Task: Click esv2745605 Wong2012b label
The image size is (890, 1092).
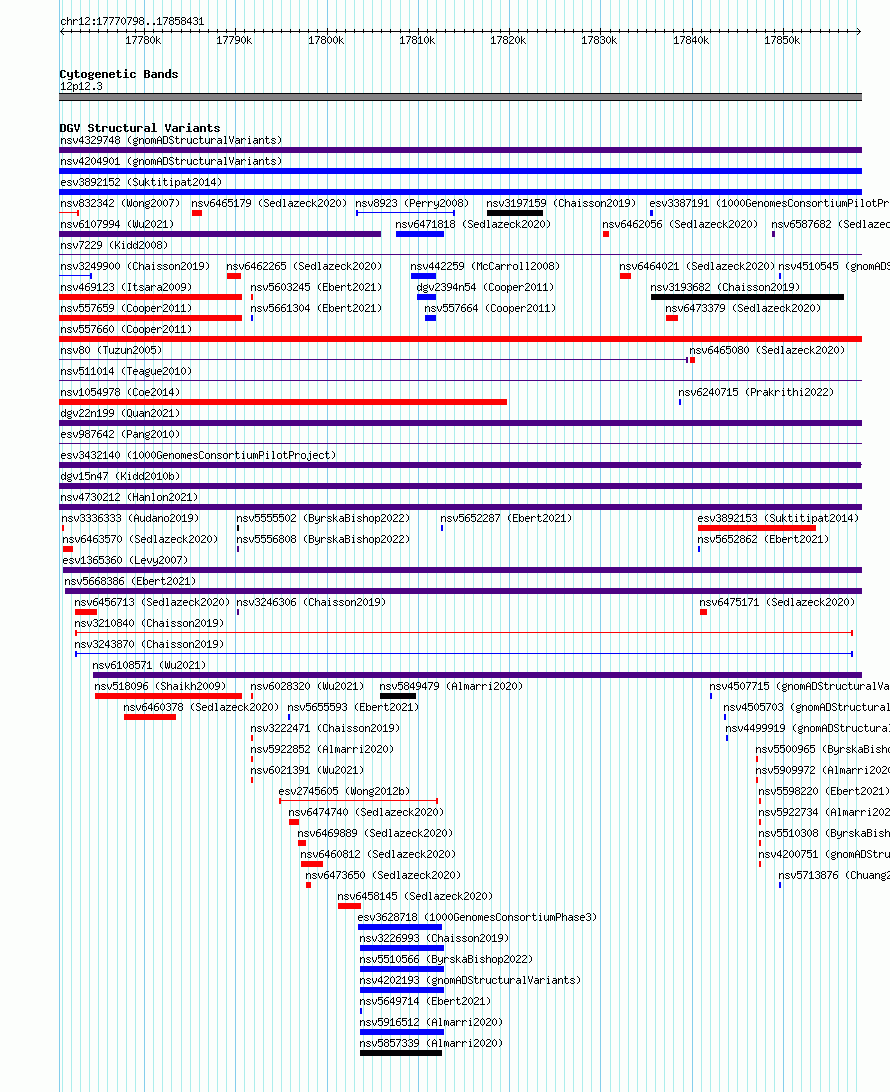Action: point(344,790)
